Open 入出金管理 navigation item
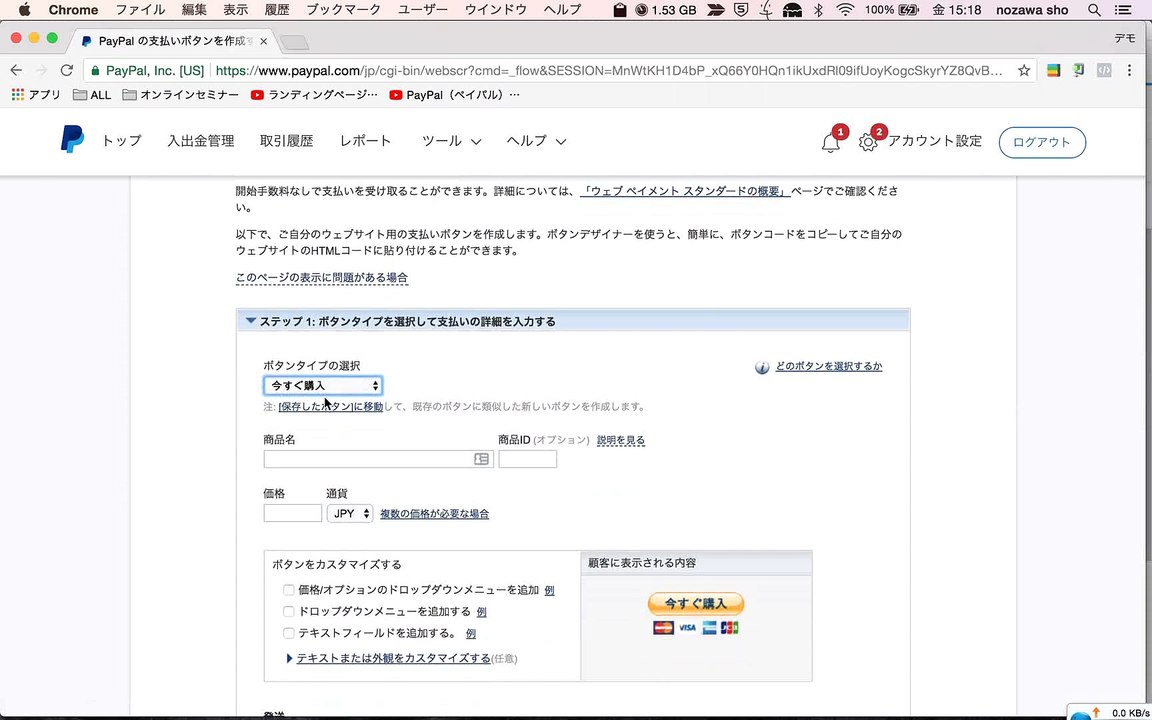 coord(201,141)
